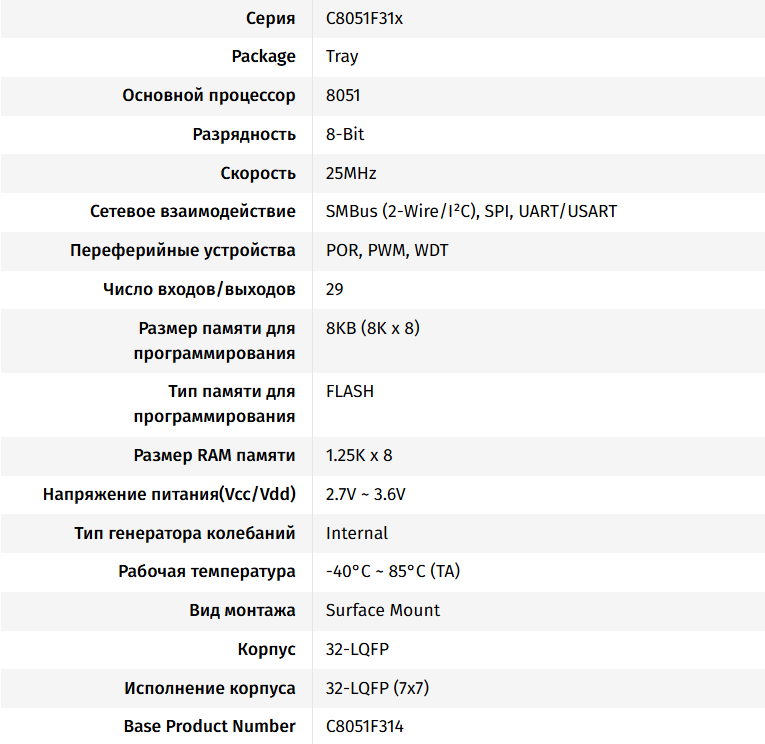This screenshot has width=765, height=744.
Task: Select the Переферийные устройства label
Action: pos(183,250)
